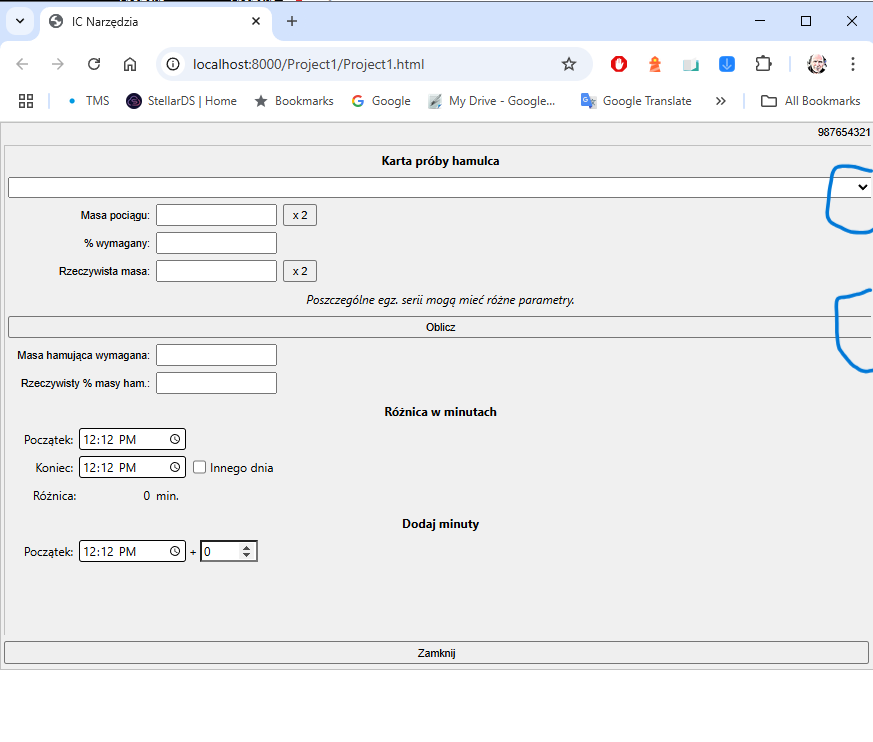The width and height of the screenshot is (873, 742).
Task: Click the browser back arrow
Action: [22, 64]
